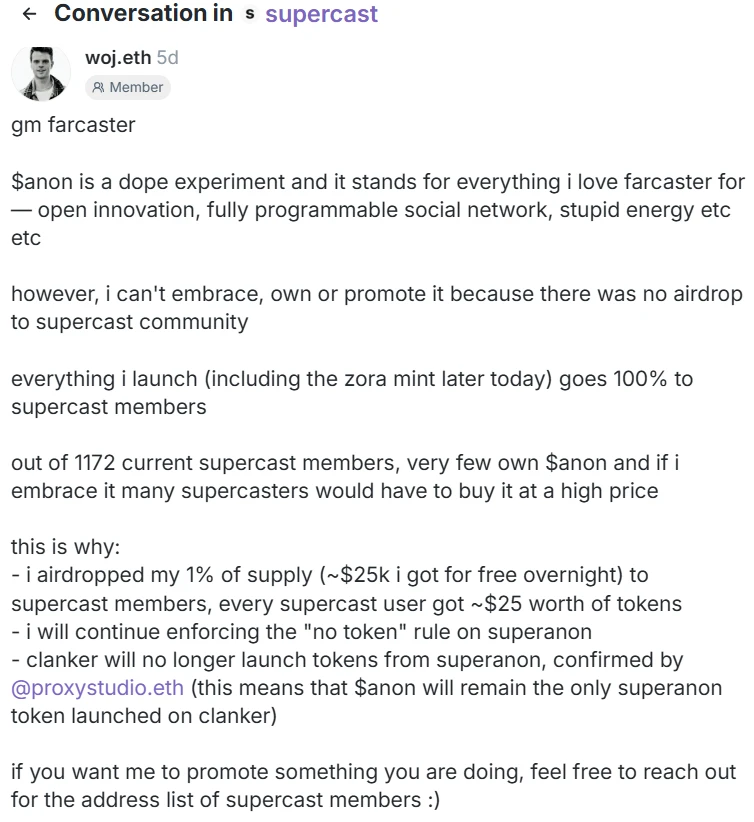The height and width of the screenshot is (822, 754).
Task: Click the back arrow to exit conversation
Action: pyautogui.click(x=28, y=14)
